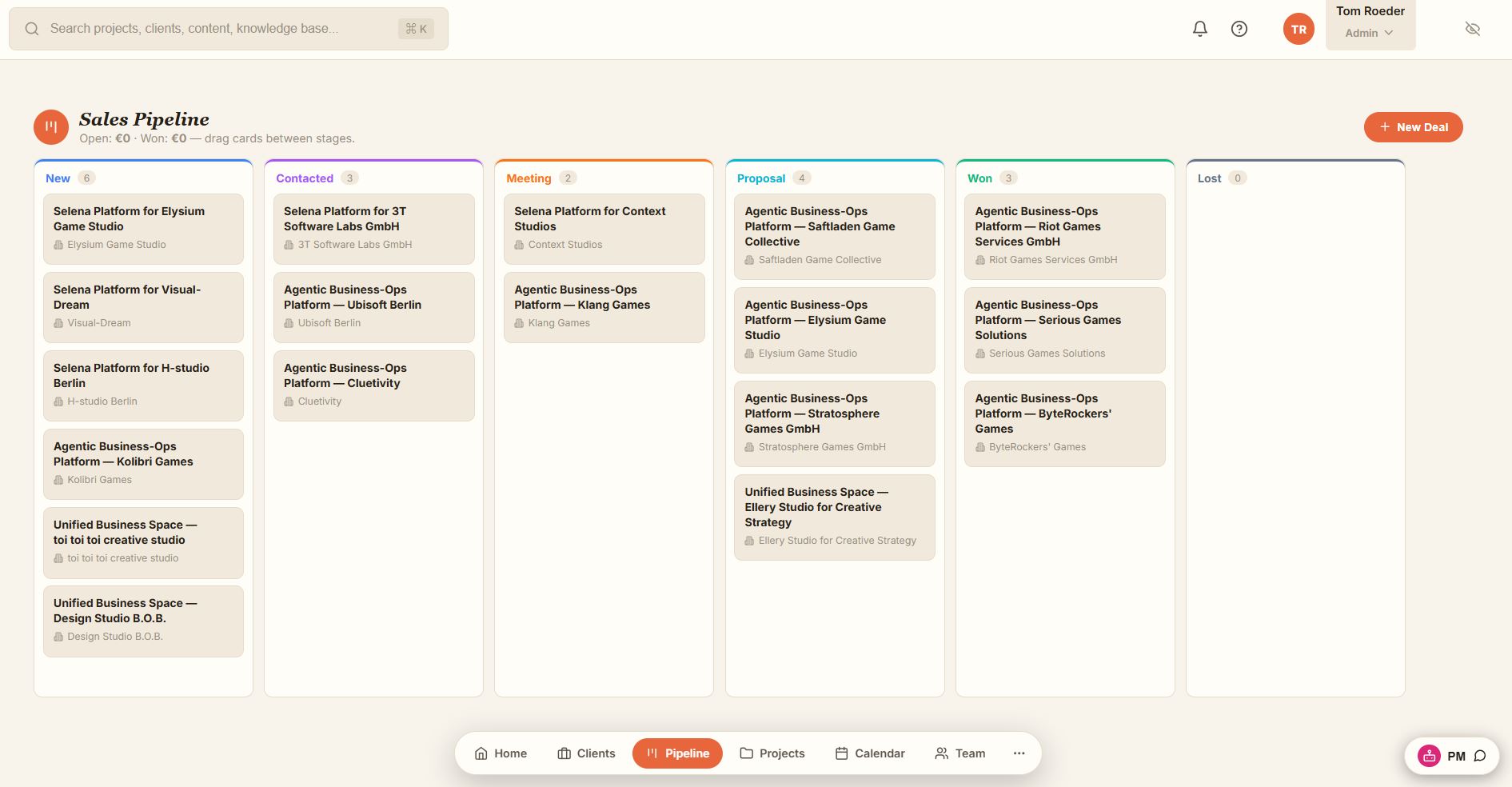Open Calendar in bottom navigation

click(870, 753)
